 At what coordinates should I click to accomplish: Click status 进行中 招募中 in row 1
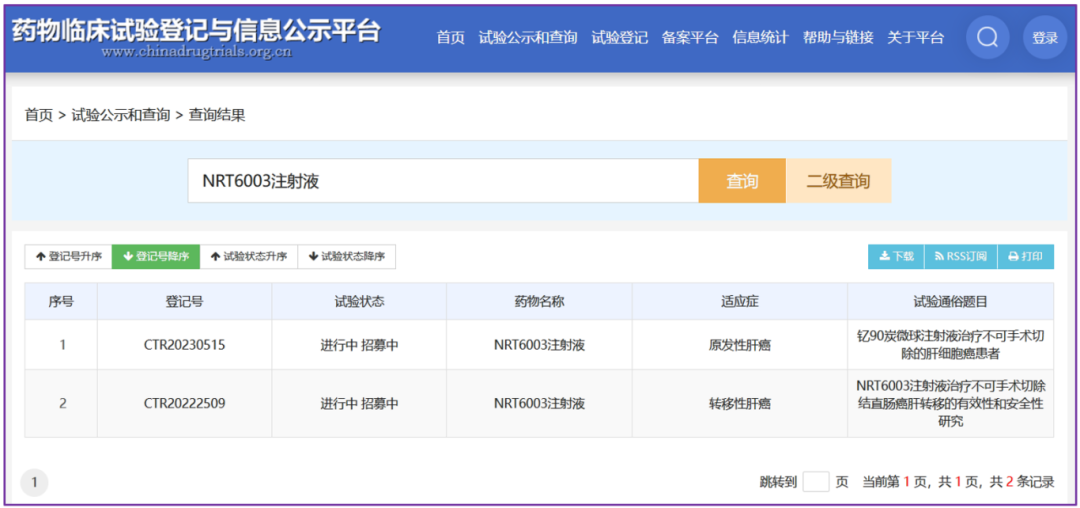click(x=359, y=345)
